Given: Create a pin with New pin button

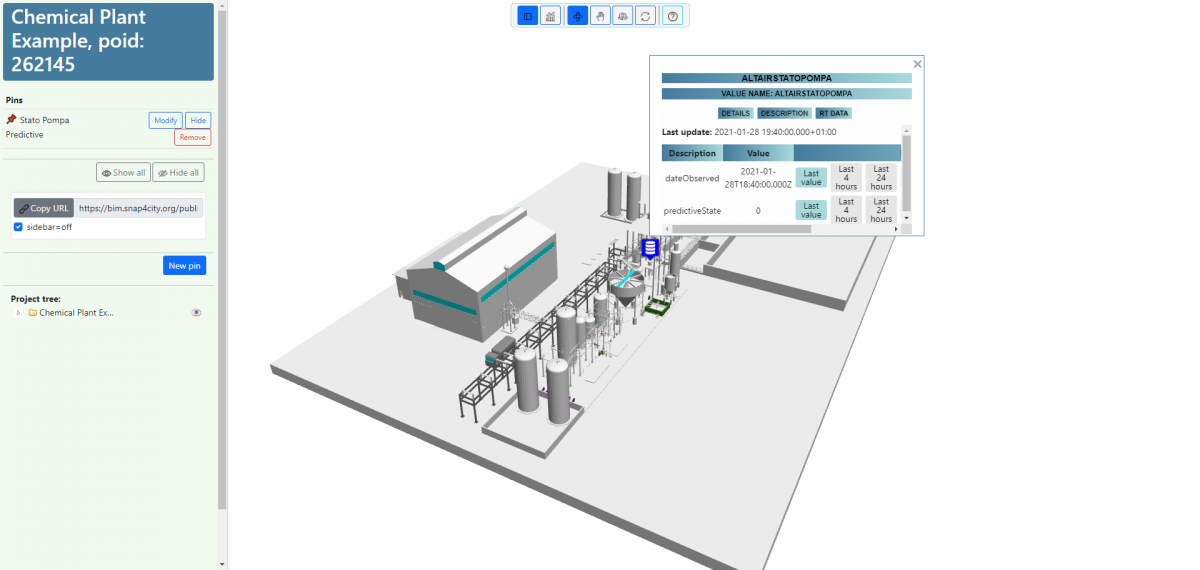Looking at the screenshot, I should [x=184, y=266].
